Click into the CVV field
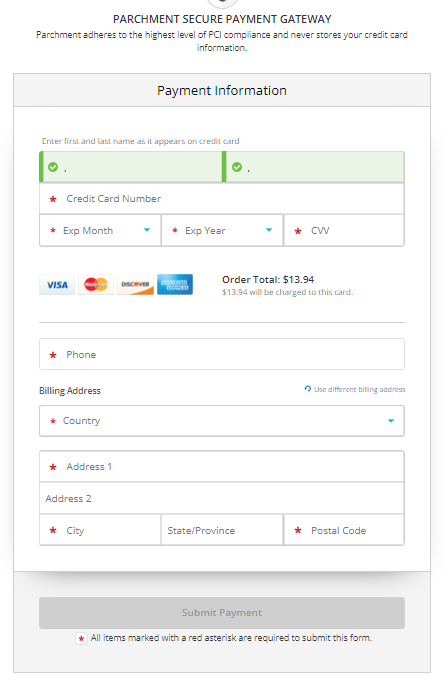The height and width of the screenshot is (691, 447). [x=344, y=230]
